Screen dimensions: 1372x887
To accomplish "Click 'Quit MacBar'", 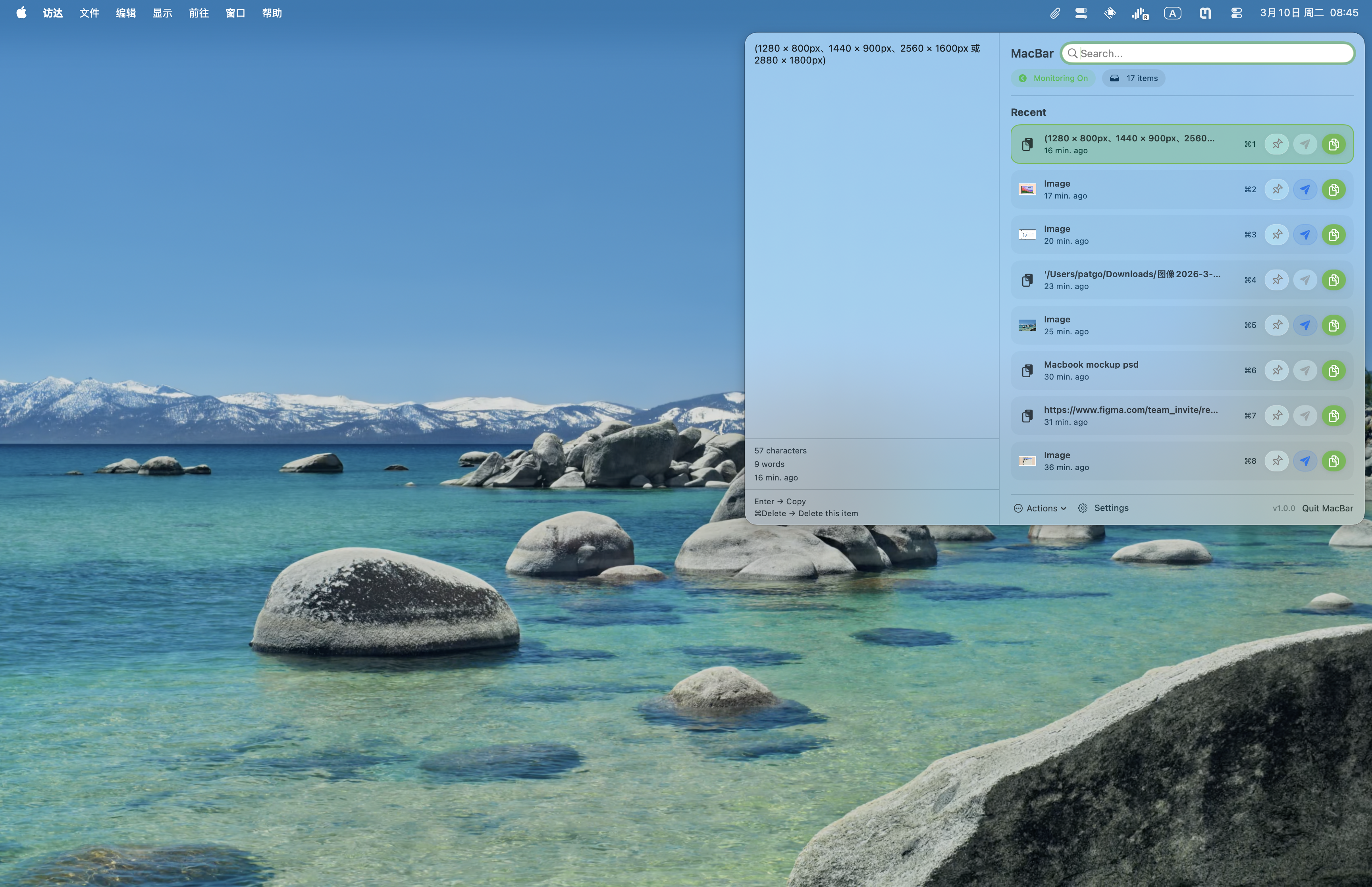I will [1327, 508].
